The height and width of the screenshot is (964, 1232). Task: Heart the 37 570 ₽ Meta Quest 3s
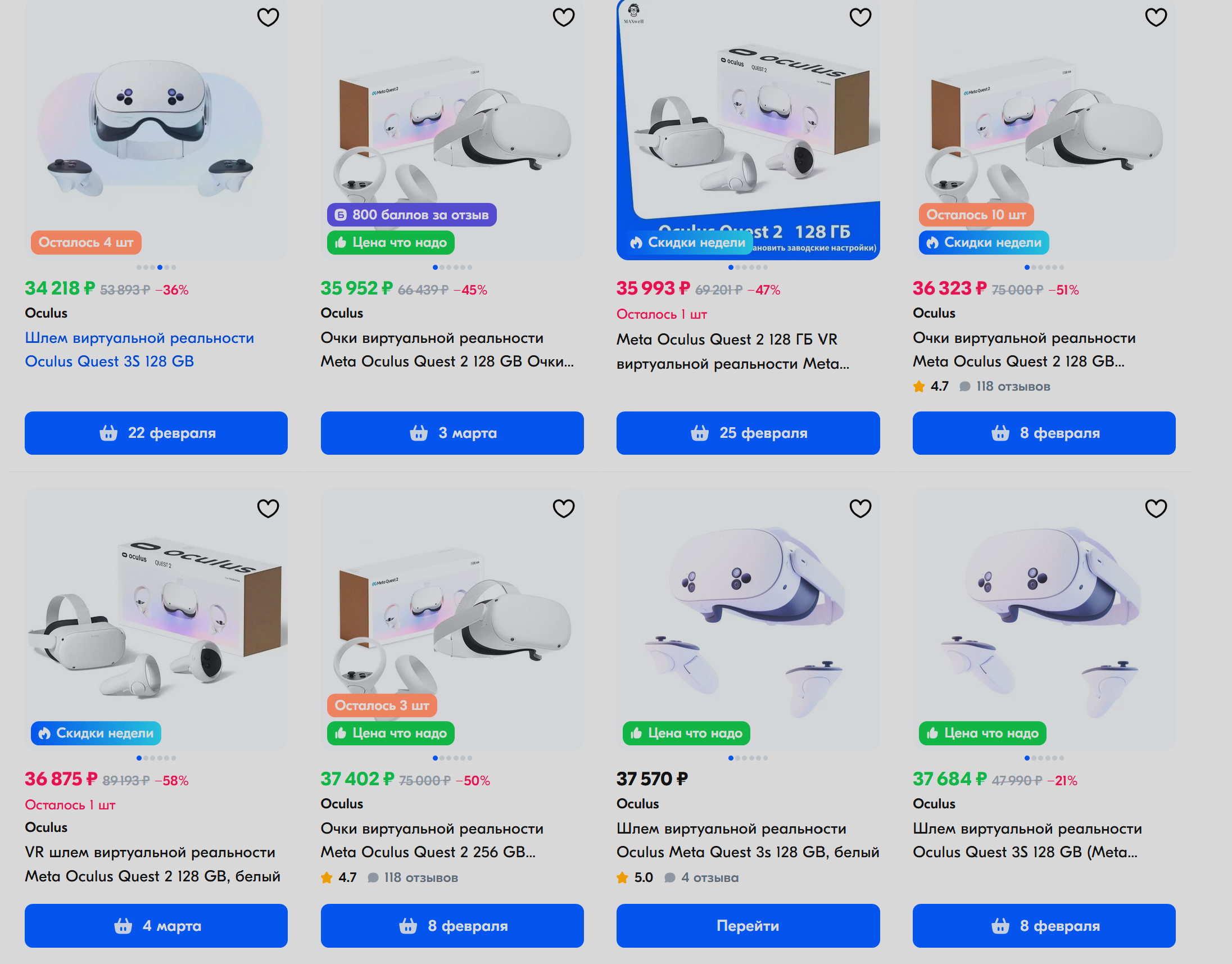860,509
